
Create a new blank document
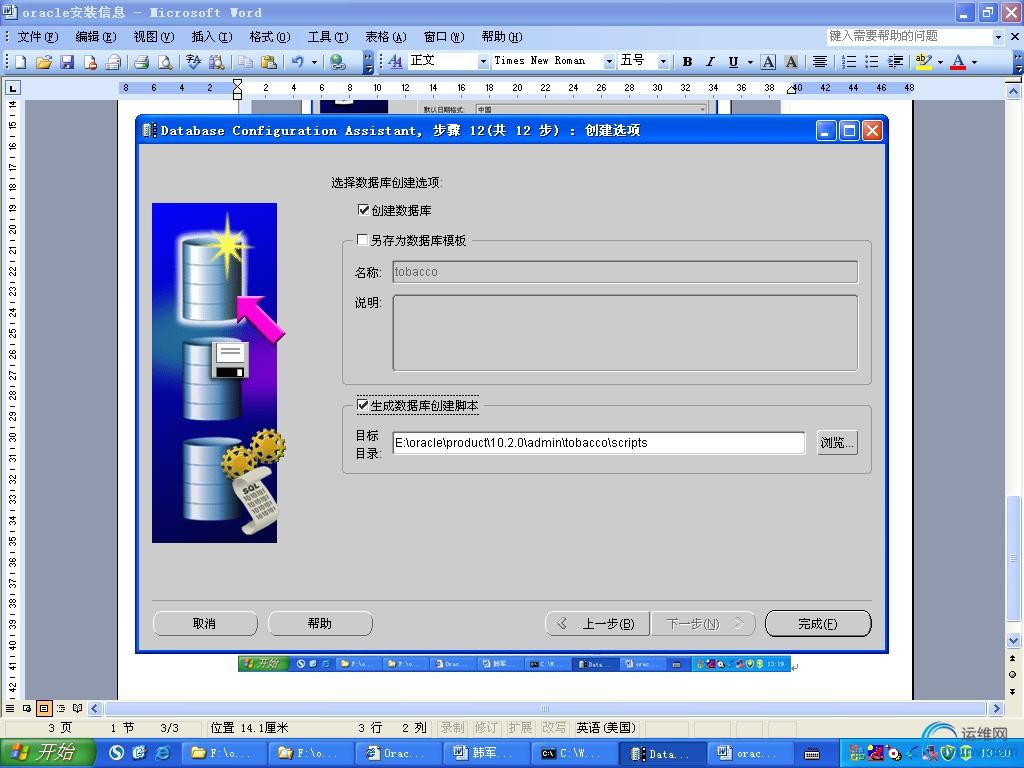21,61
